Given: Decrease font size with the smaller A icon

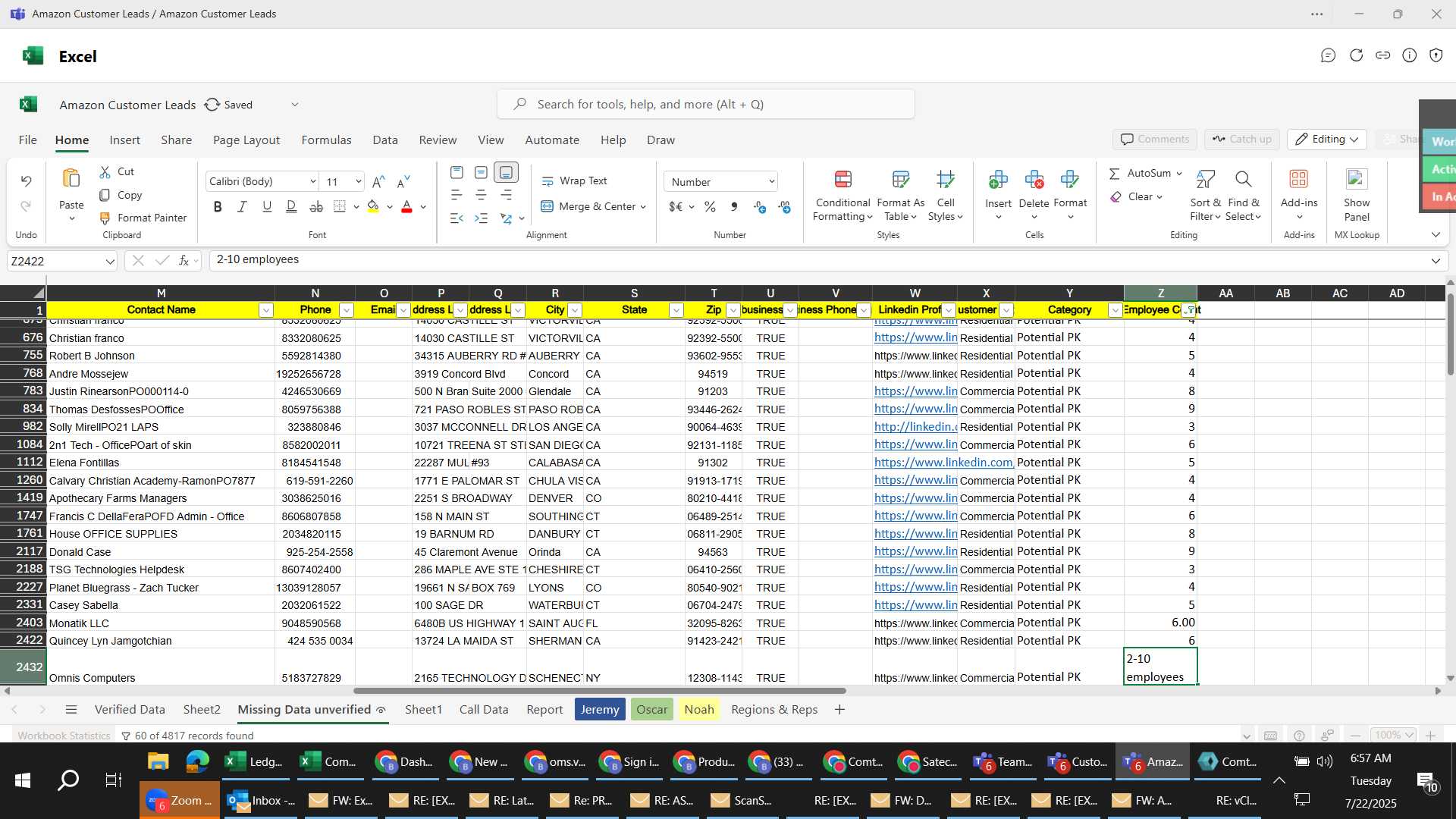Looking at the screenshot, I should (403, 182).
